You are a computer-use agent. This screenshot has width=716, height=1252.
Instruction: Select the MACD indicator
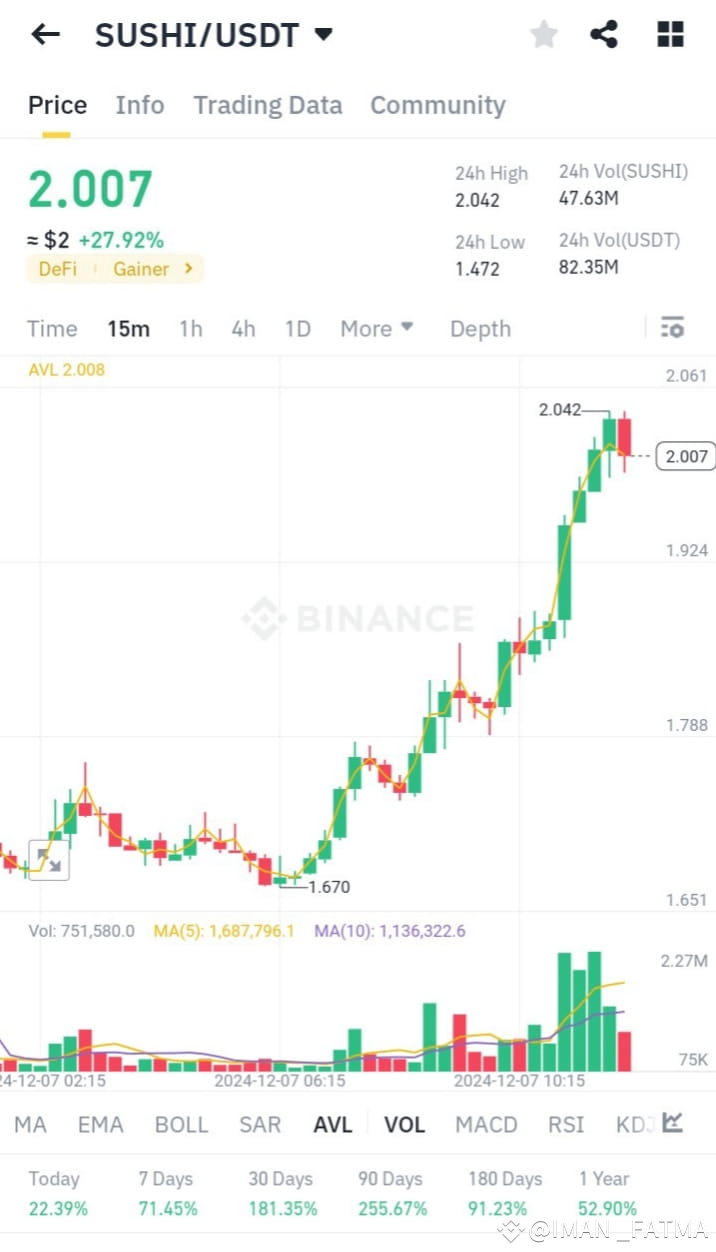pos(486,1124)
